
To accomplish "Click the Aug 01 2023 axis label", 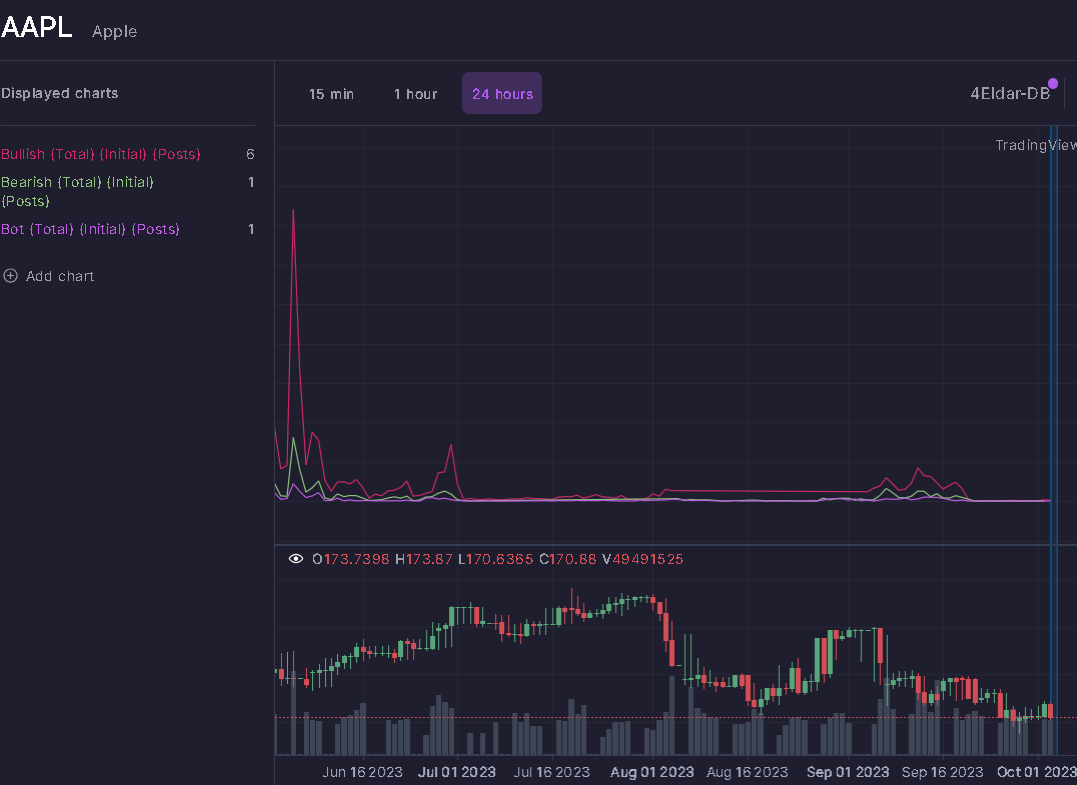I will (652, 772).
